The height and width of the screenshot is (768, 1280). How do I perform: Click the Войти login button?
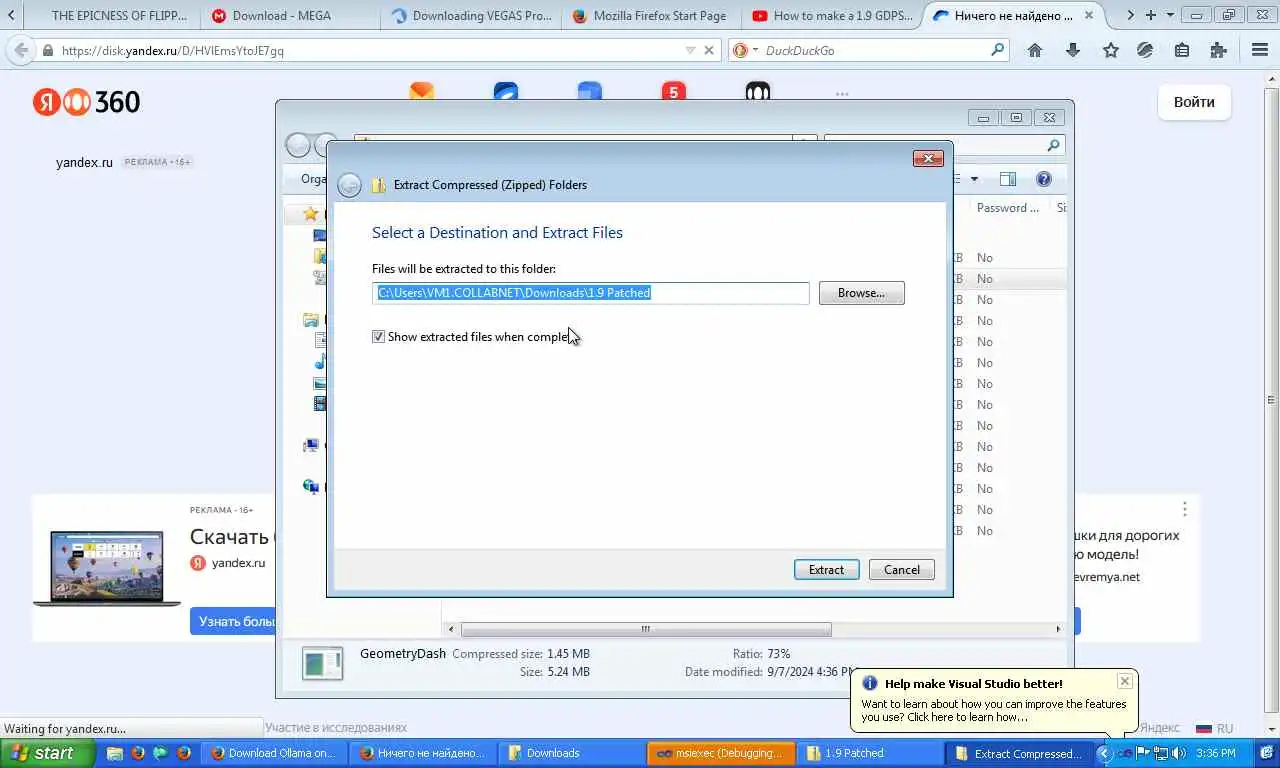point(1194,102)
